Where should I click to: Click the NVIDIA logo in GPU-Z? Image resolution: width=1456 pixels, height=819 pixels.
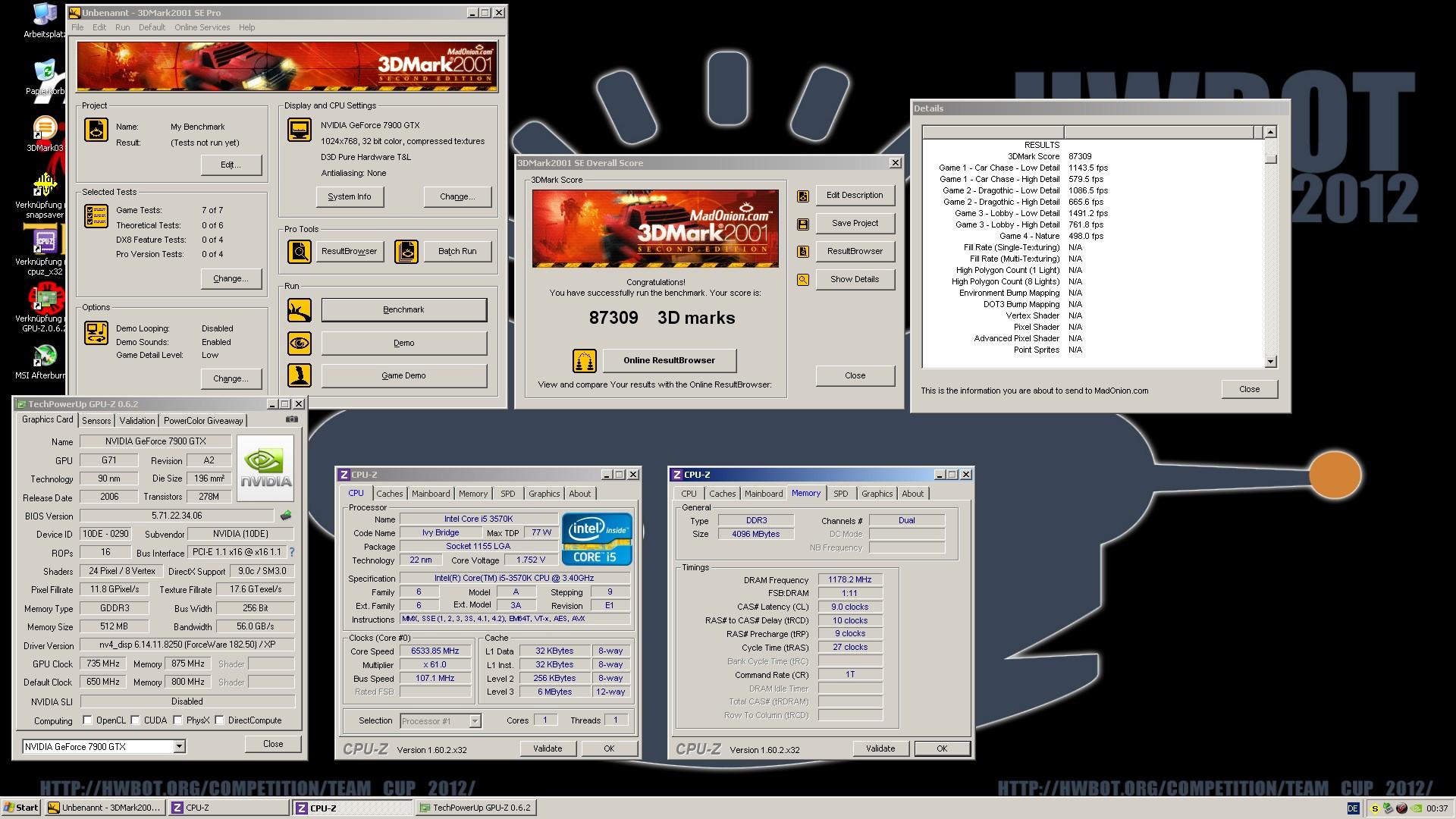click(x=265, y=468)
